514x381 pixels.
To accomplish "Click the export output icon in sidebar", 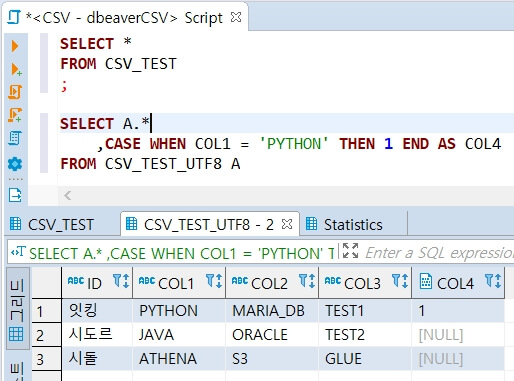I will (15, 195).
